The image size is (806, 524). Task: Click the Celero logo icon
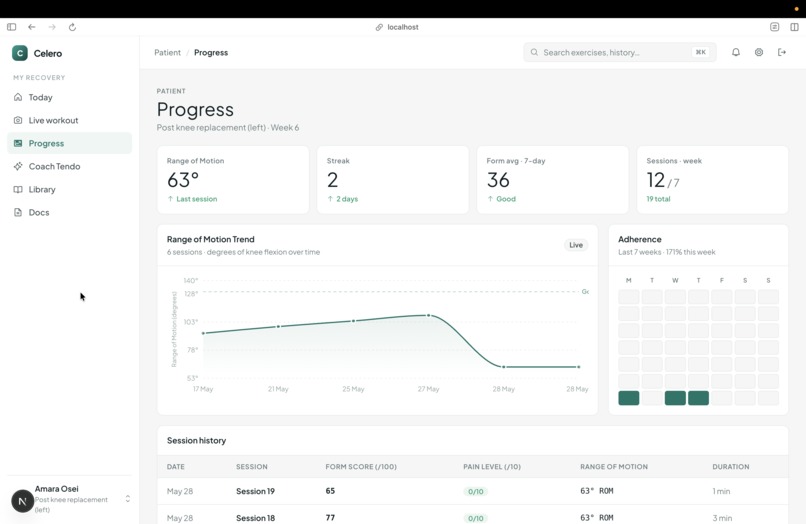tap(20, 53)
